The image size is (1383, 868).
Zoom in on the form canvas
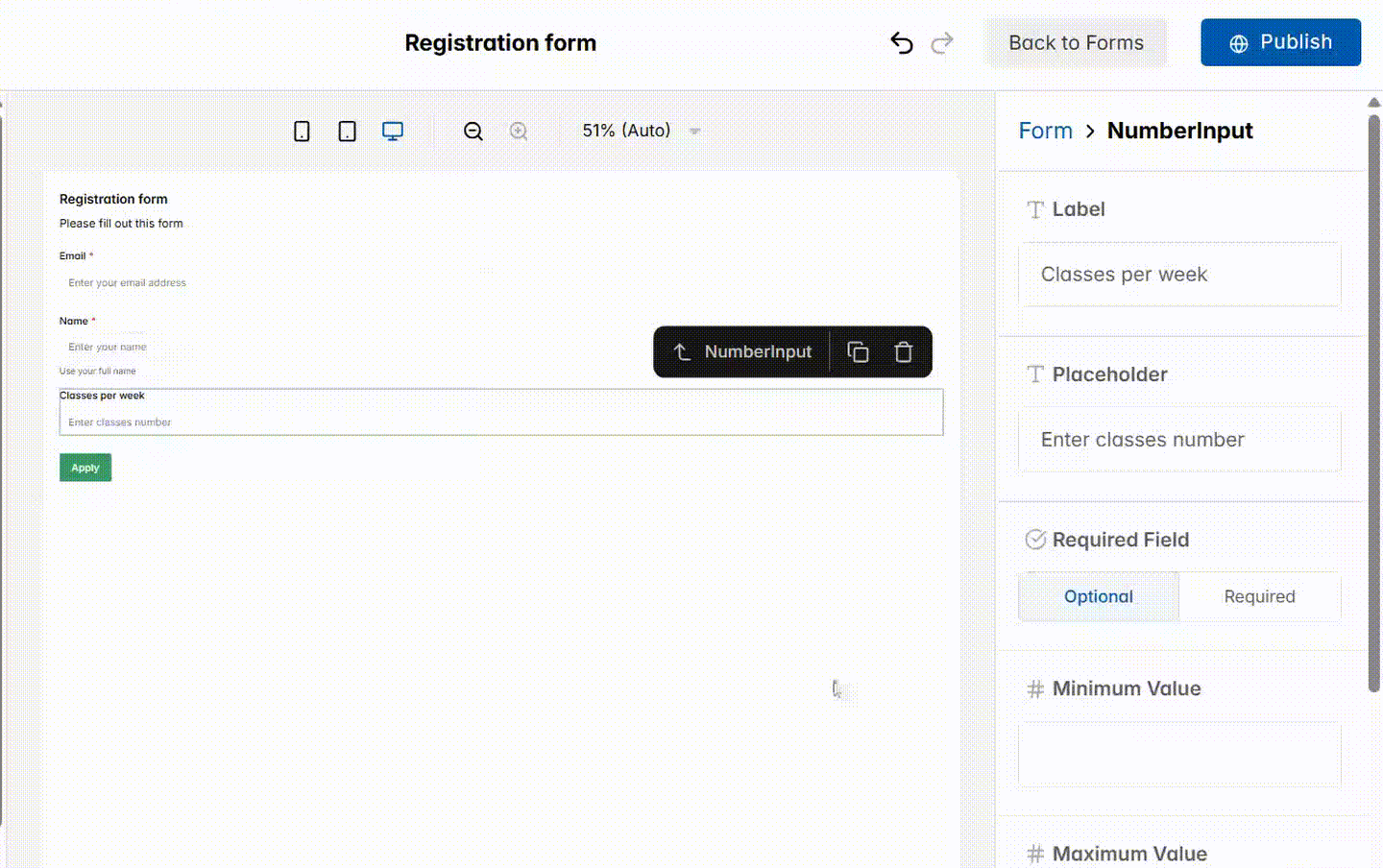[519, 131]
